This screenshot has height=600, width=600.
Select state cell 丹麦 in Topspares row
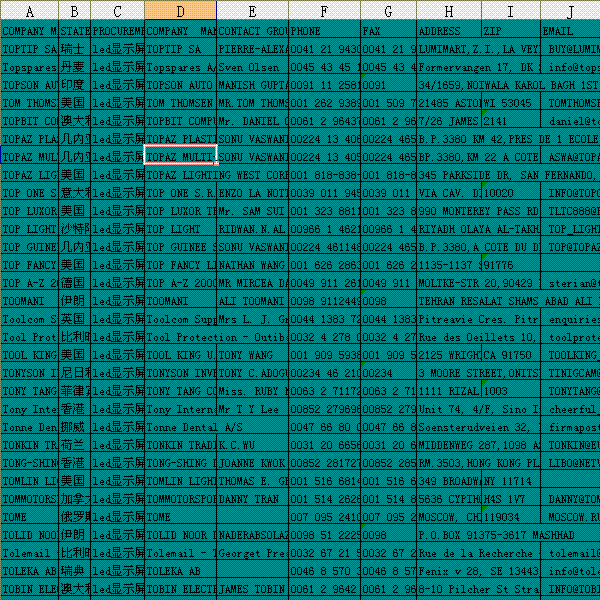pos(75,67)
